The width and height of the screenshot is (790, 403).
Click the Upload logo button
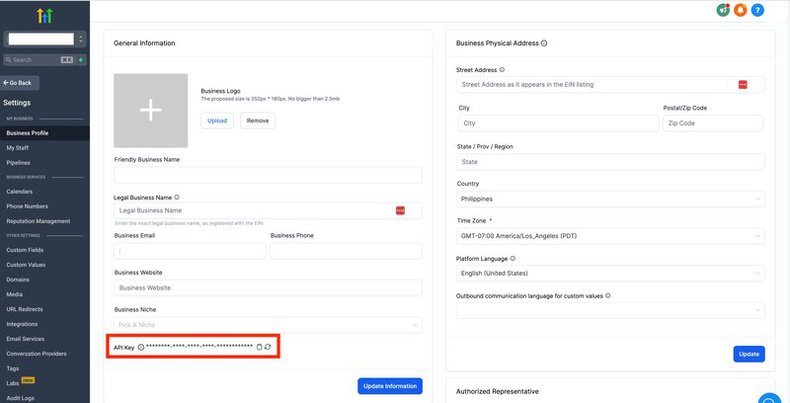click(217, 121)
